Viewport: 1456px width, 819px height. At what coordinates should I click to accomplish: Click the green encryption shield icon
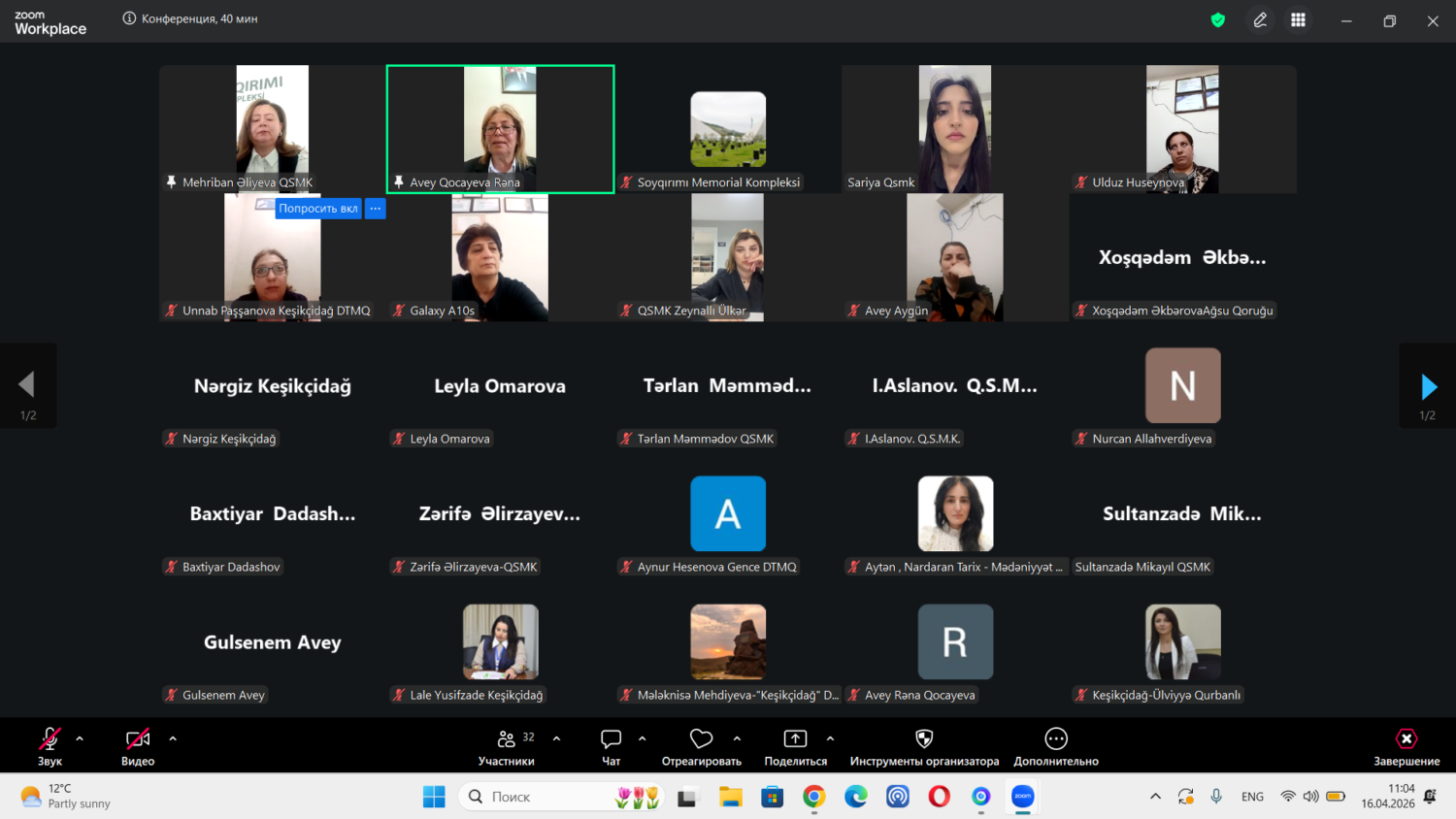(x=1218, y=20)
